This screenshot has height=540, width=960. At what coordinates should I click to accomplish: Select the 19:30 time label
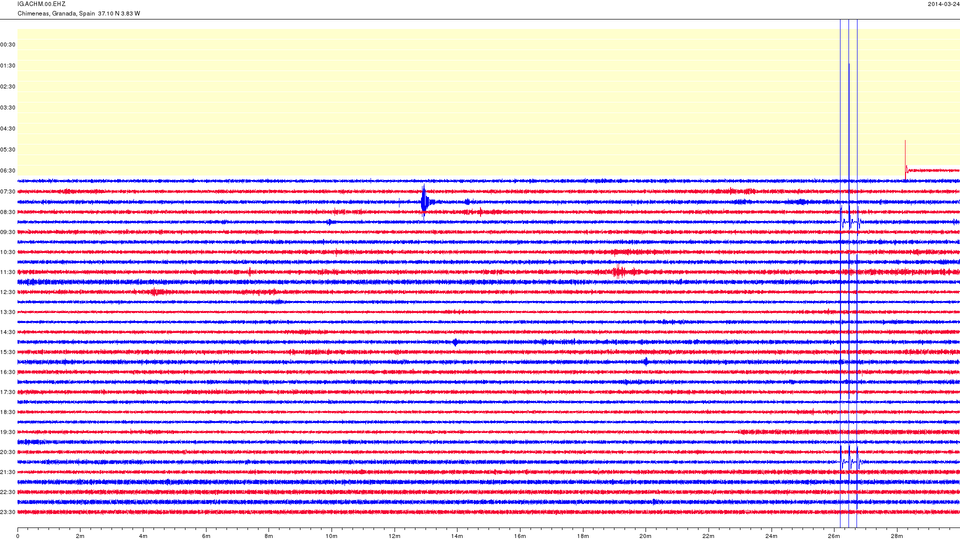click(8, 432)
